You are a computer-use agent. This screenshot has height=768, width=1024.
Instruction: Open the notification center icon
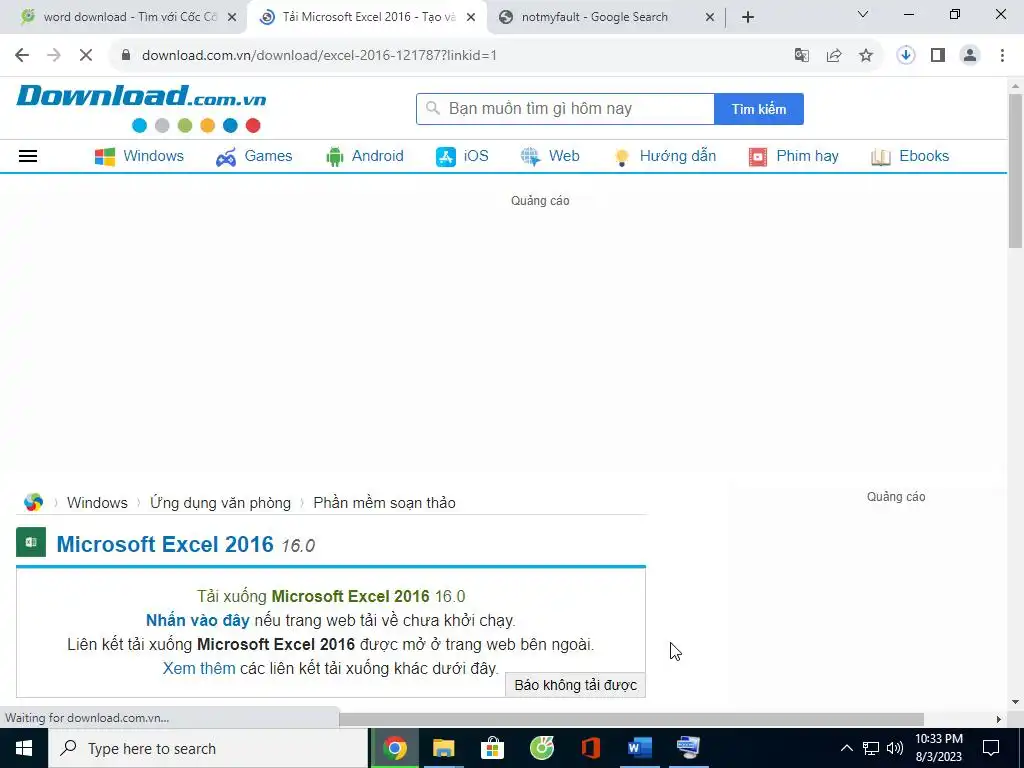pos(991,748)
